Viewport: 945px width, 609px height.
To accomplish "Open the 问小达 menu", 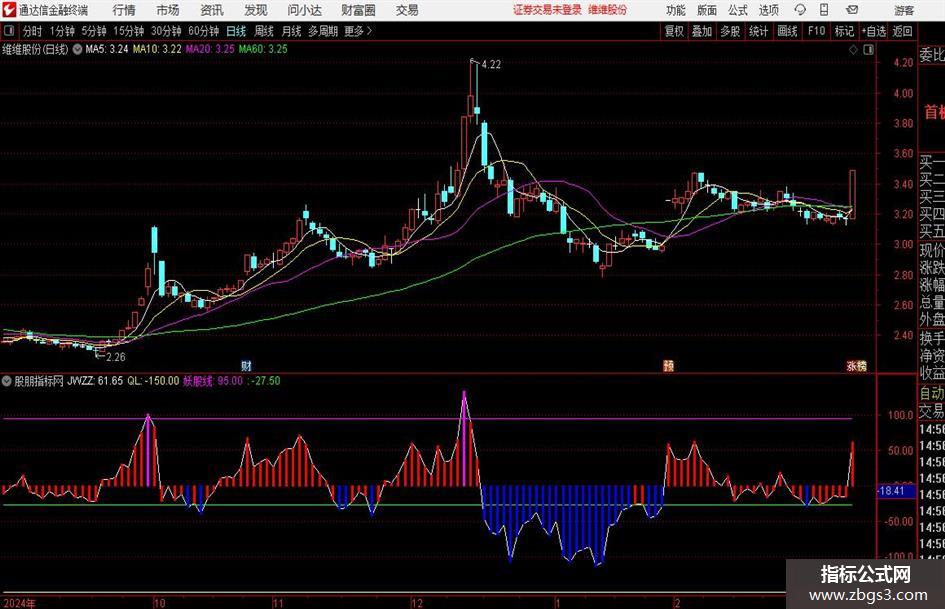I will pos(305,10).
